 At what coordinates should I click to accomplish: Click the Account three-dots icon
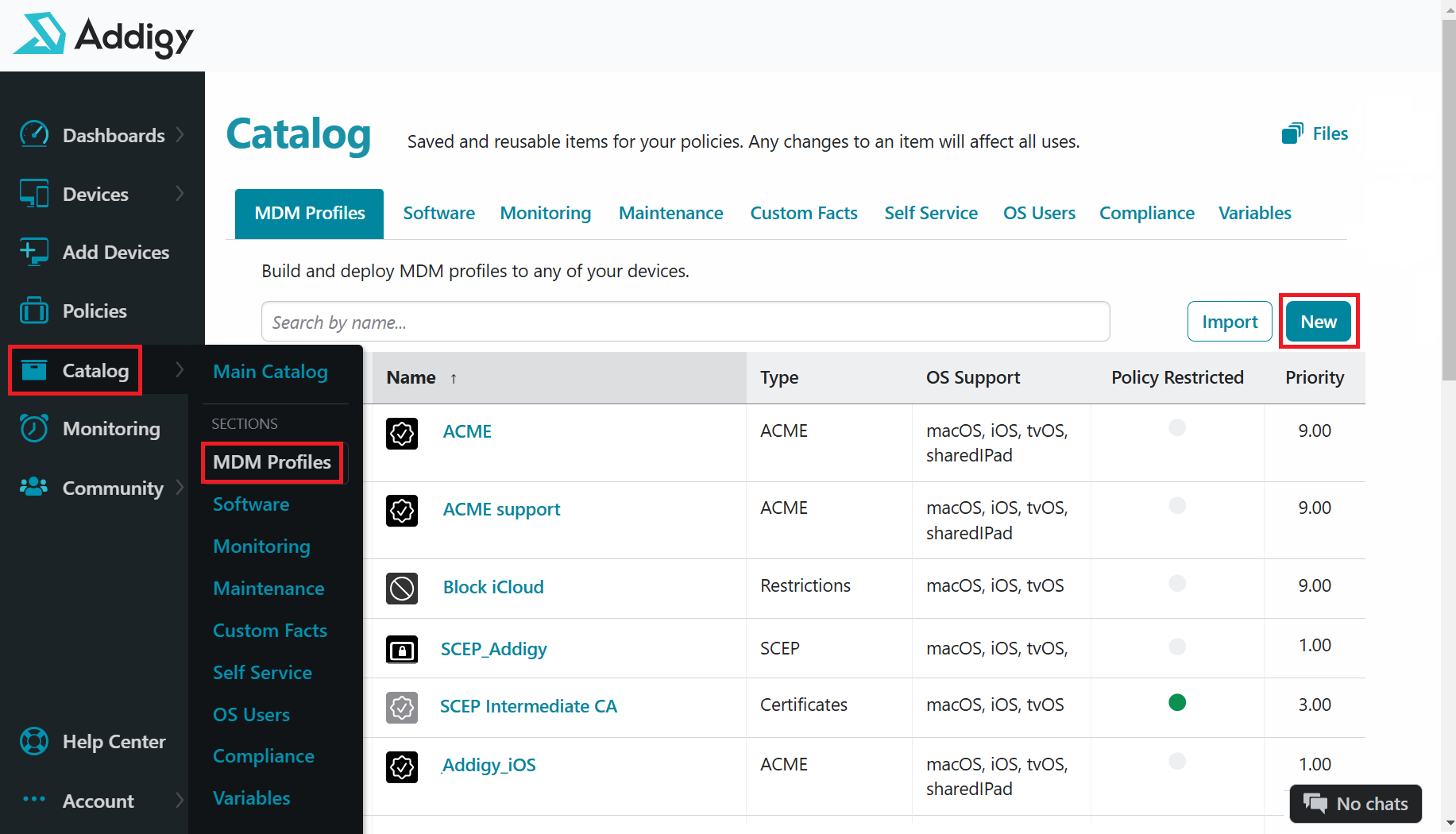pos(34,799)
